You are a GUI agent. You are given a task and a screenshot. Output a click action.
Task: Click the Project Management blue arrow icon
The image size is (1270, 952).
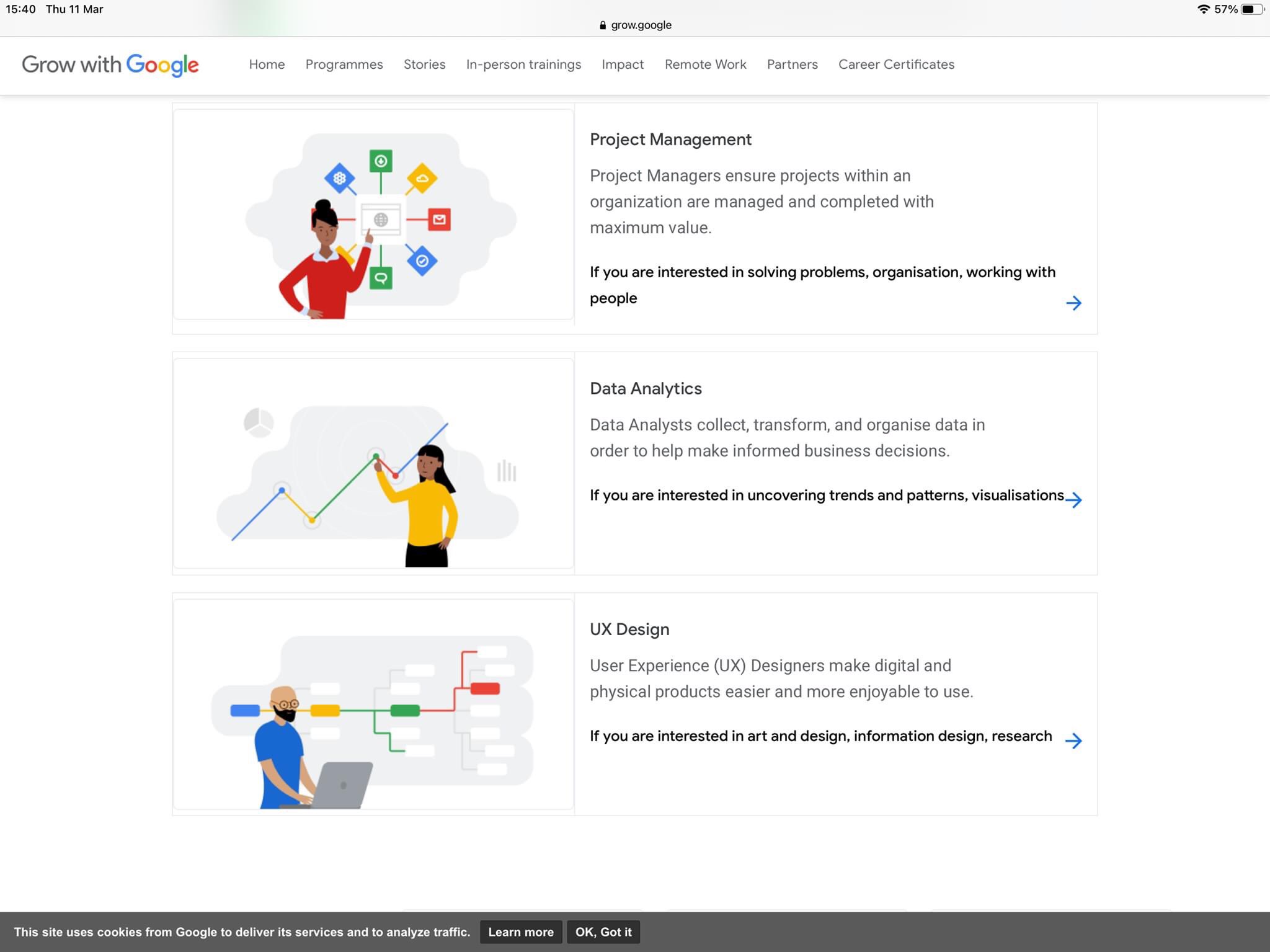(1073, 303)
